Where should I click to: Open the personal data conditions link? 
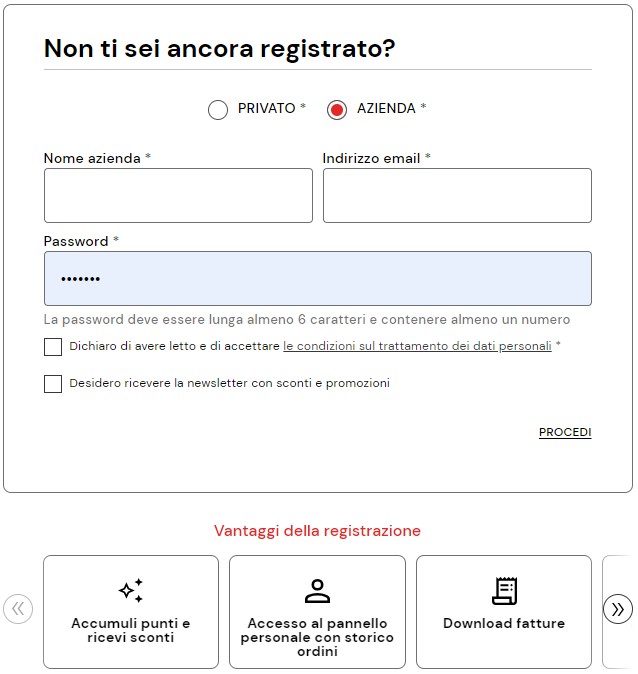pyautogui.click(x=417, y=346)
